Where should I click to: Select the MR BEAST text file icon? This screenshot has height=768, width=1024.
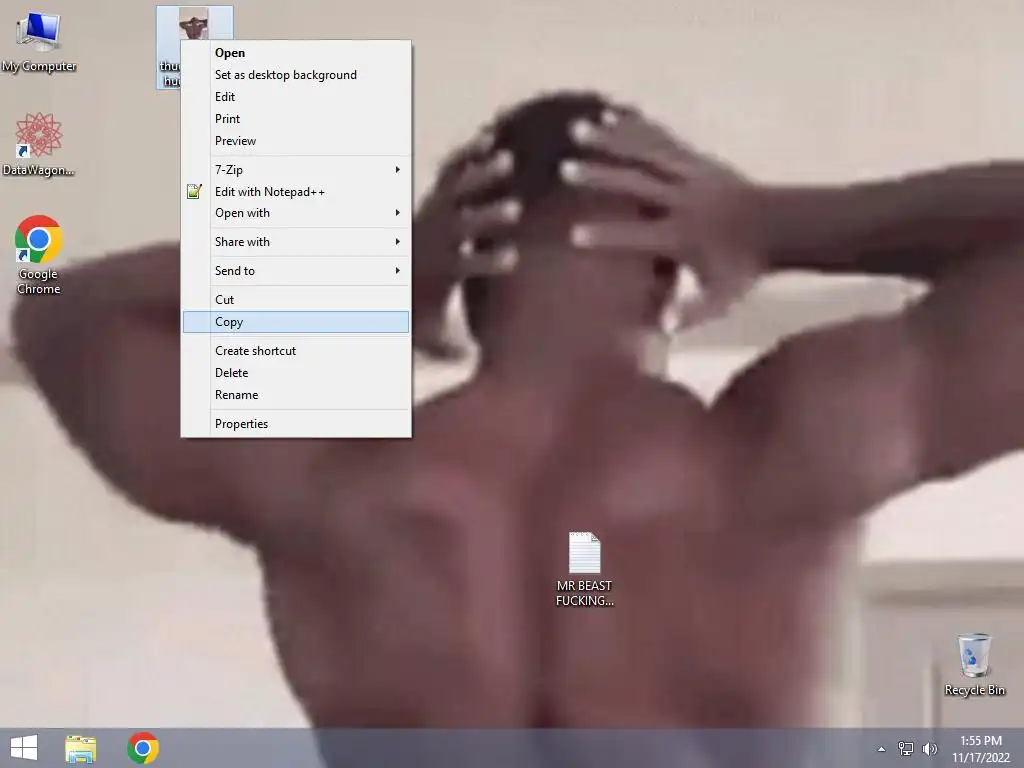(x=584, y=569)
